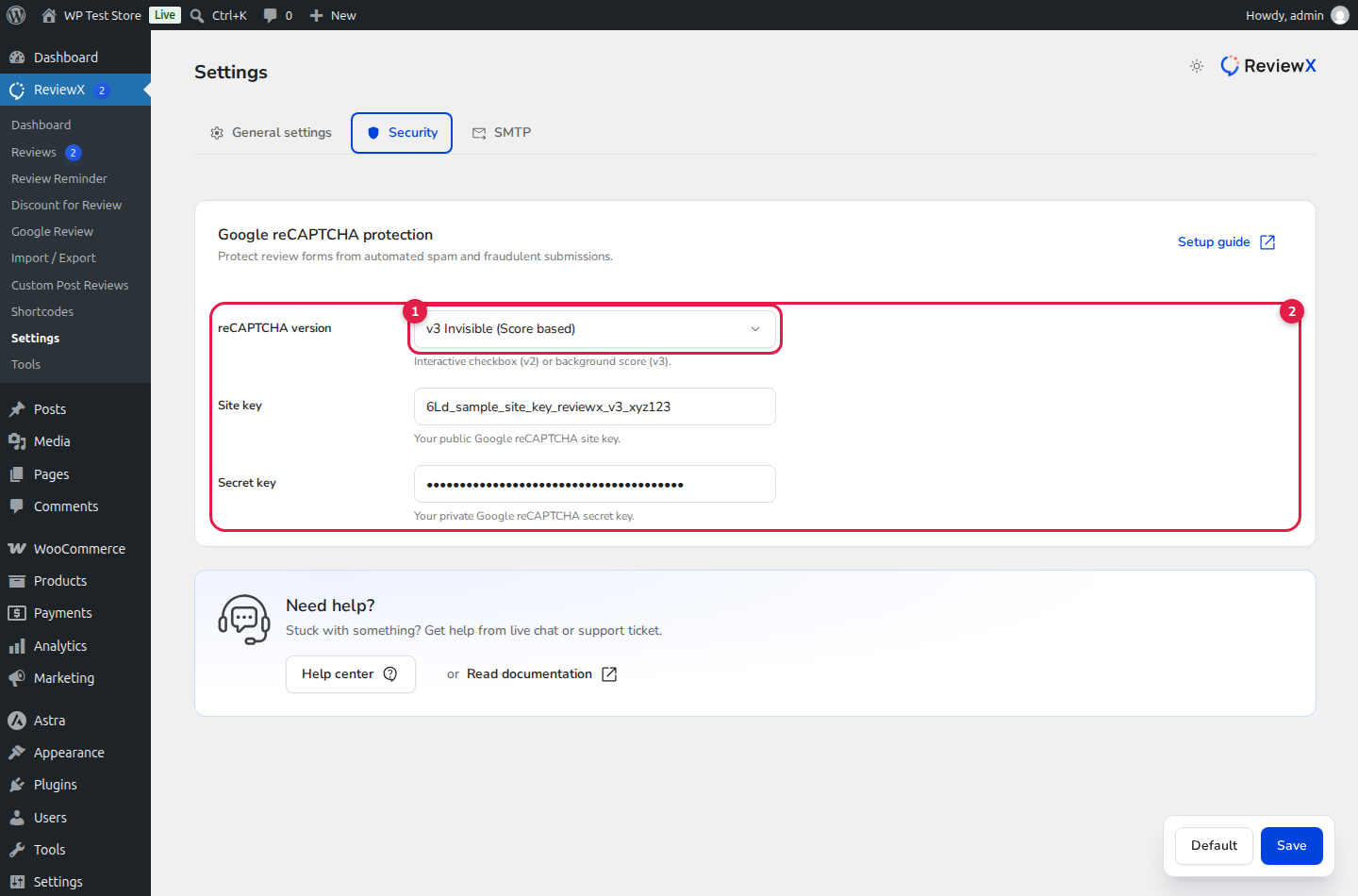Click the Help center button

pos(351,674)
